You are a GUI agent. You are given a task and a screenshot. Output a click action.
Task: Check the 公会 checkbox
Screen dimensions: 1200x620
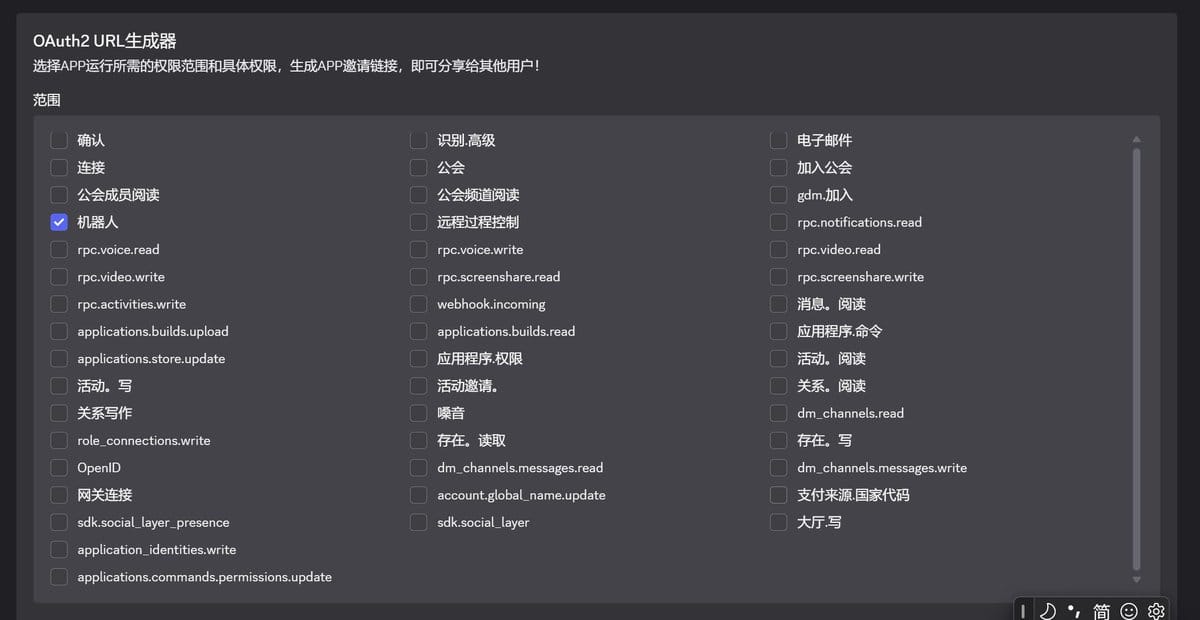[x=419, y=167]
